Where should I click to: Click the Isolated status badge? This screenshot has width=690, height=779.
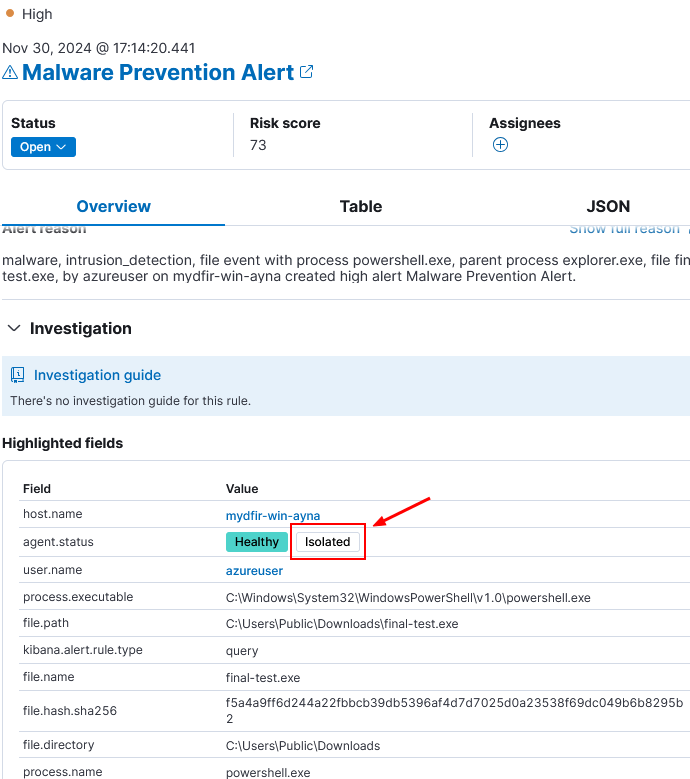tap(327, 542)
